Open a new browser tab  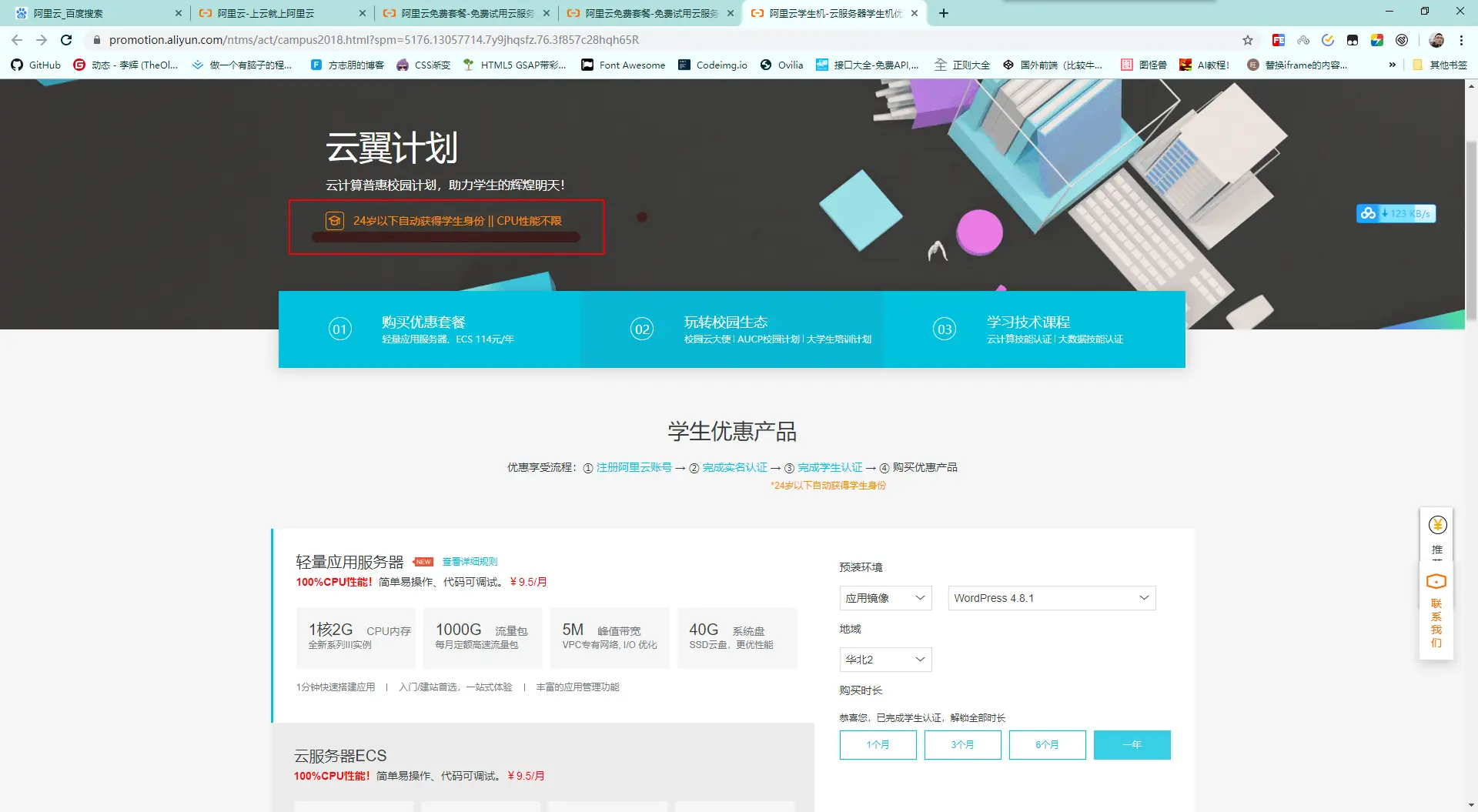point(944,13)
